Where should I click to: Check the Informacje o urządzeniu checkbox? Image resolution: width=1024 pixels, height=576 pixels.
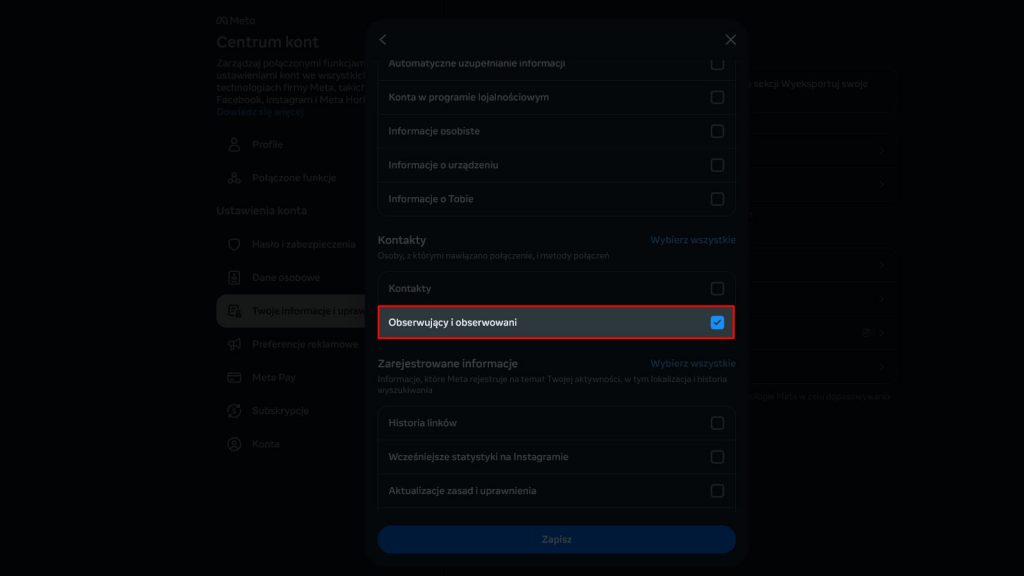[x=717, y=165]
